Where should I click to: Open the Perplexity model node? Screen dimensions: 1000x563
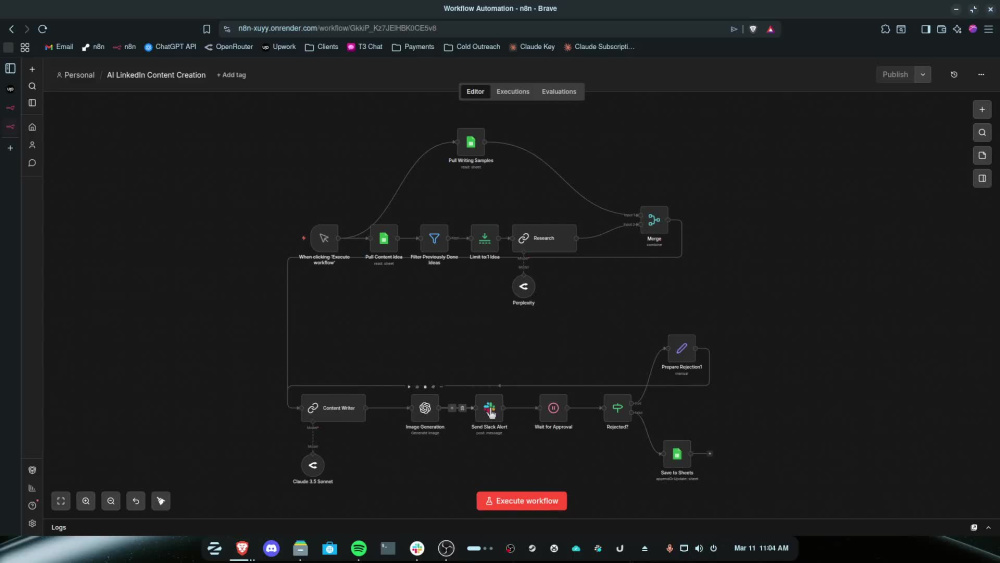click(x=524, y=286)
